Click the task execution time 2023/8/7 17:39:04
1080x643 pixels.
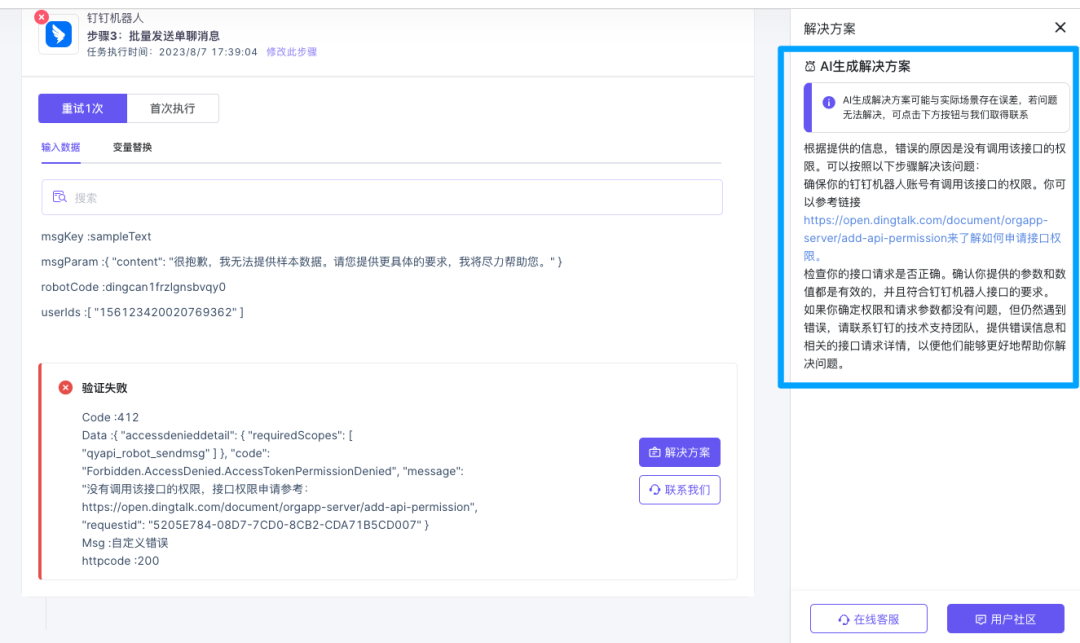coord(208,52)
